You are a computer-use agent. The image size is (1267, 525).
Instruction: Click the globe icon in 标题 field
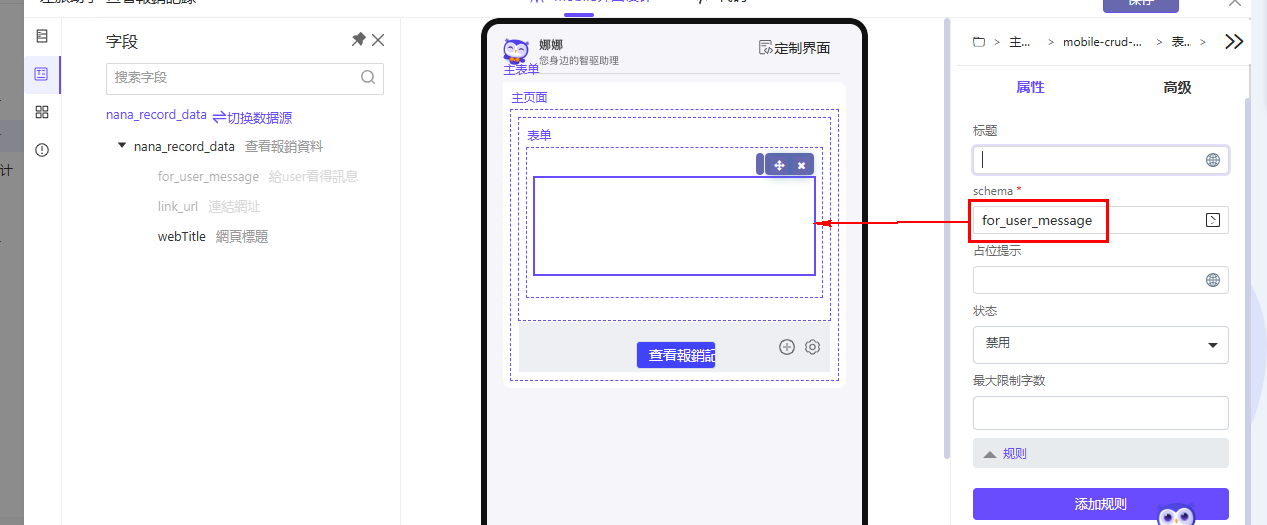(1213, 160)
